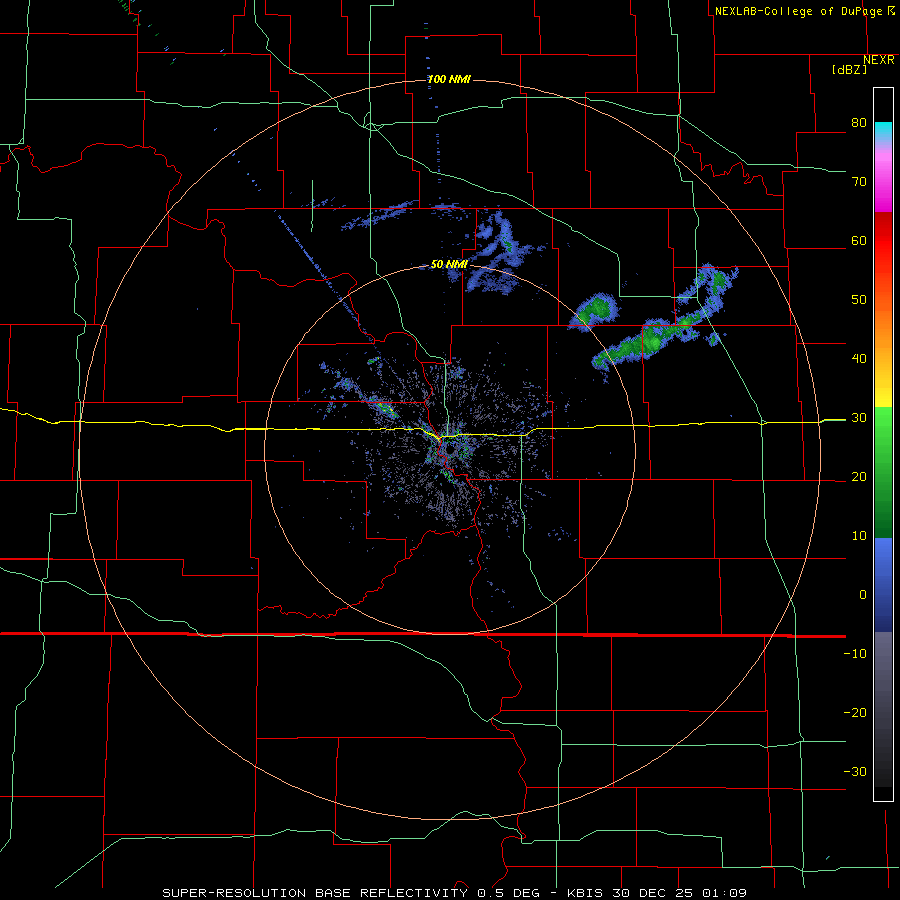
Task: Click the -10 dBZ scale value
Action: point(855,654)
